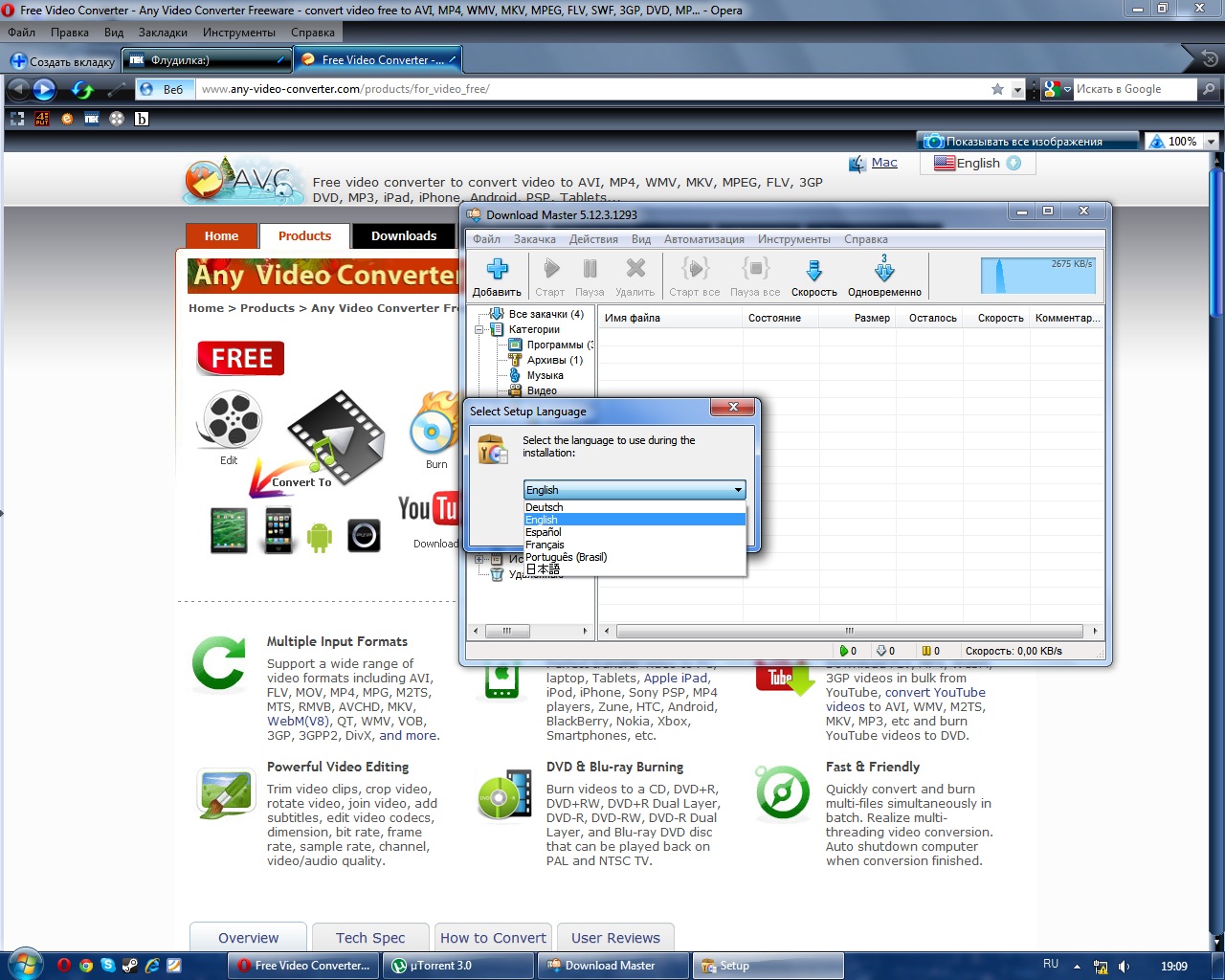Open the Закачка menu in Download Master

(534, 239)
